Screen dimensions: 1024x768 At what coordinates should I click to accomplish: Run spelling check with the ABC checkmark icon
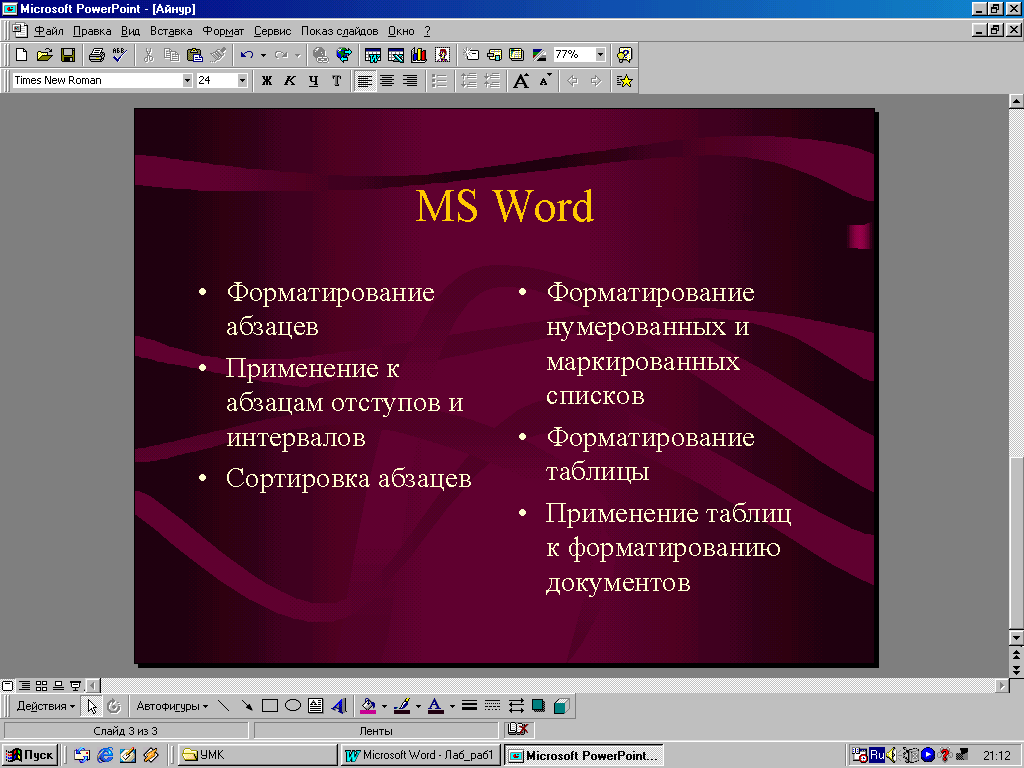tap(120, 55)
